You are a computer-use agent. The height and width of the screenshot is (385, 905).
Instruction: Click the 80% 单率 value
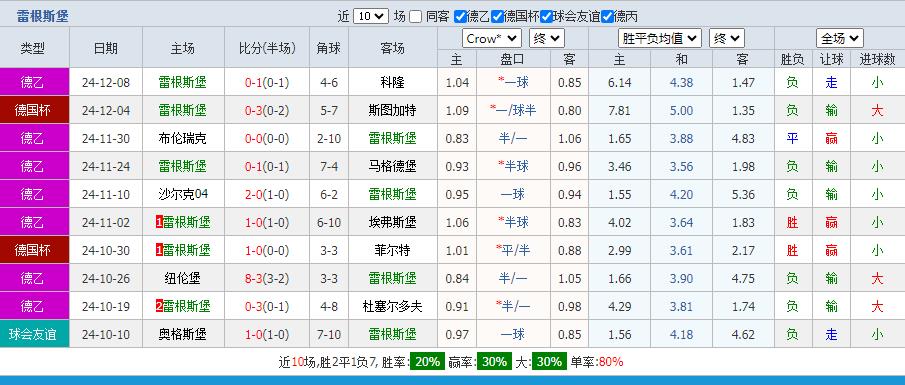[x=611, y=362]
